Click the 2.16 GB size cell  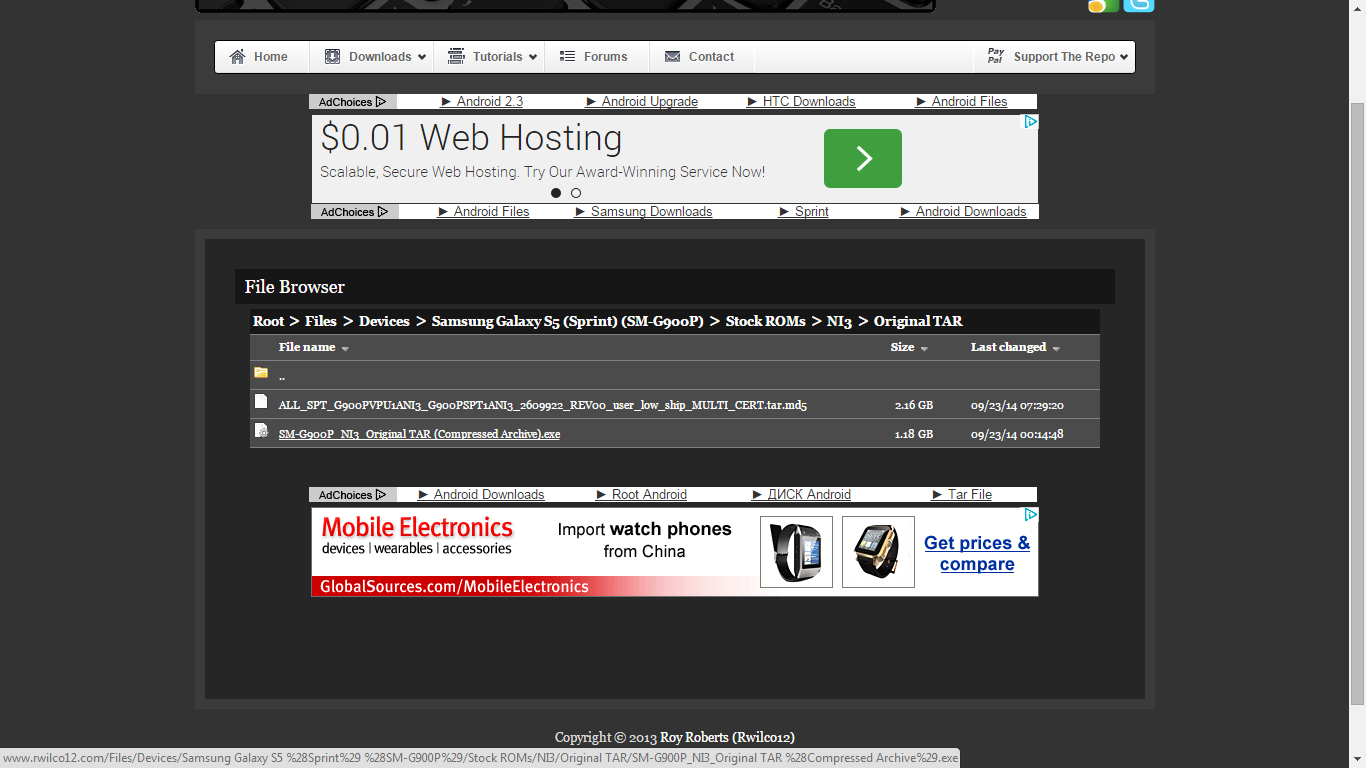coord(914,405)
